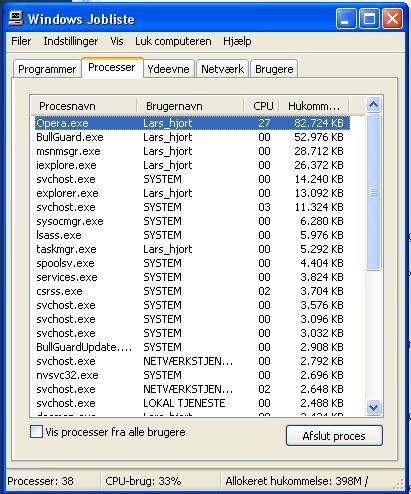Enable Vis processer fra alle brugere checkbox

(36, 432)
